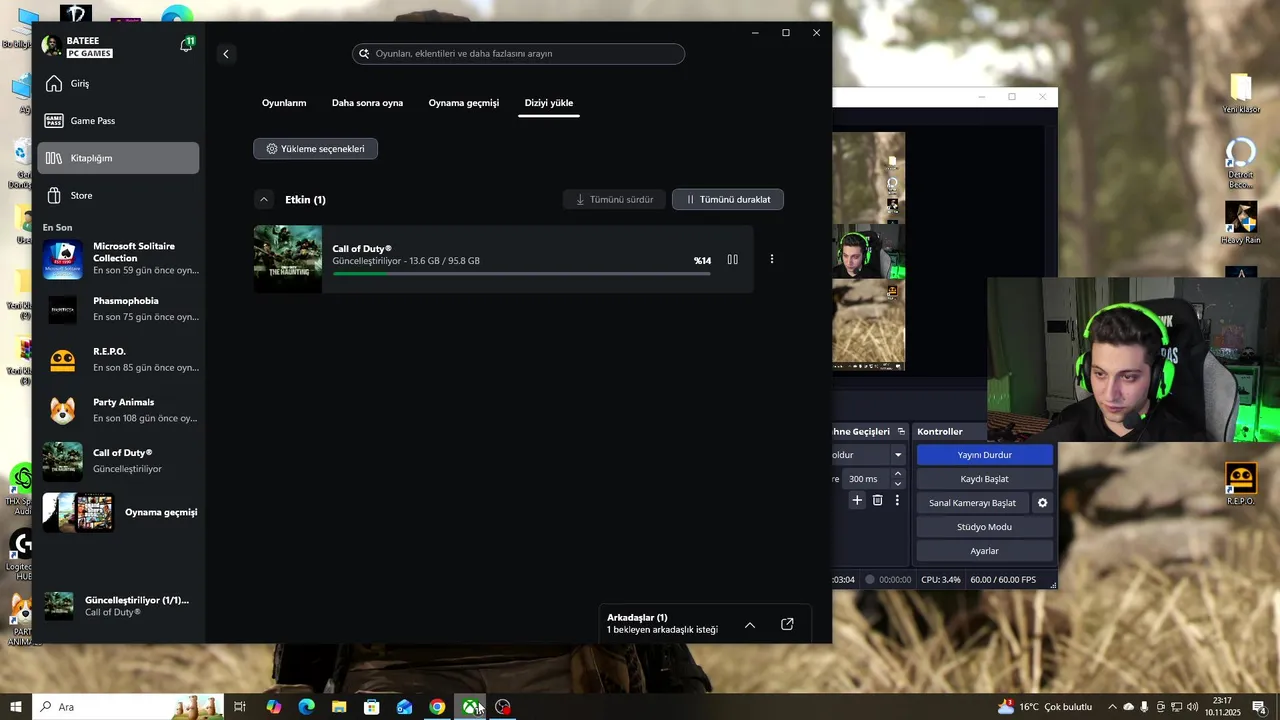Open virtual camera settings gear in OBS
Viewport: 1280px width, 720px height.
pos(1042,503)
